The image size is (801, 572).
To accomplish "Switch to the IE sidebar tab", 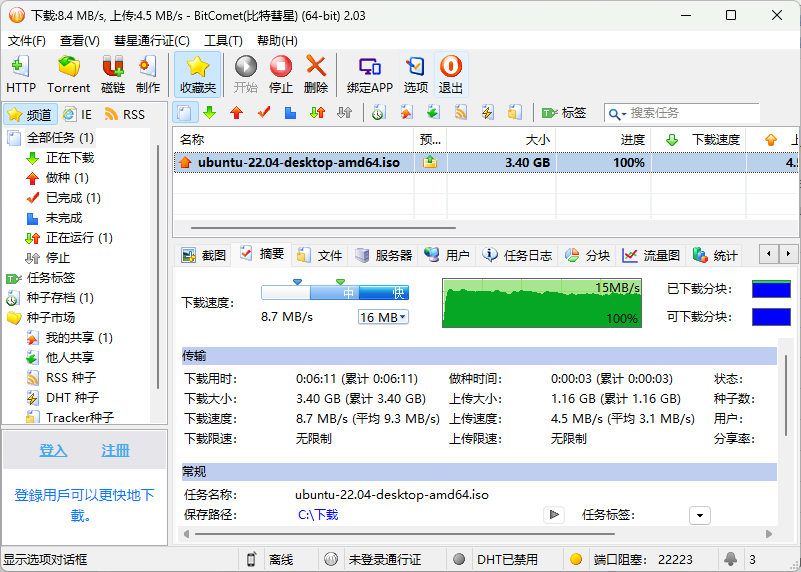I will (77, 114).
